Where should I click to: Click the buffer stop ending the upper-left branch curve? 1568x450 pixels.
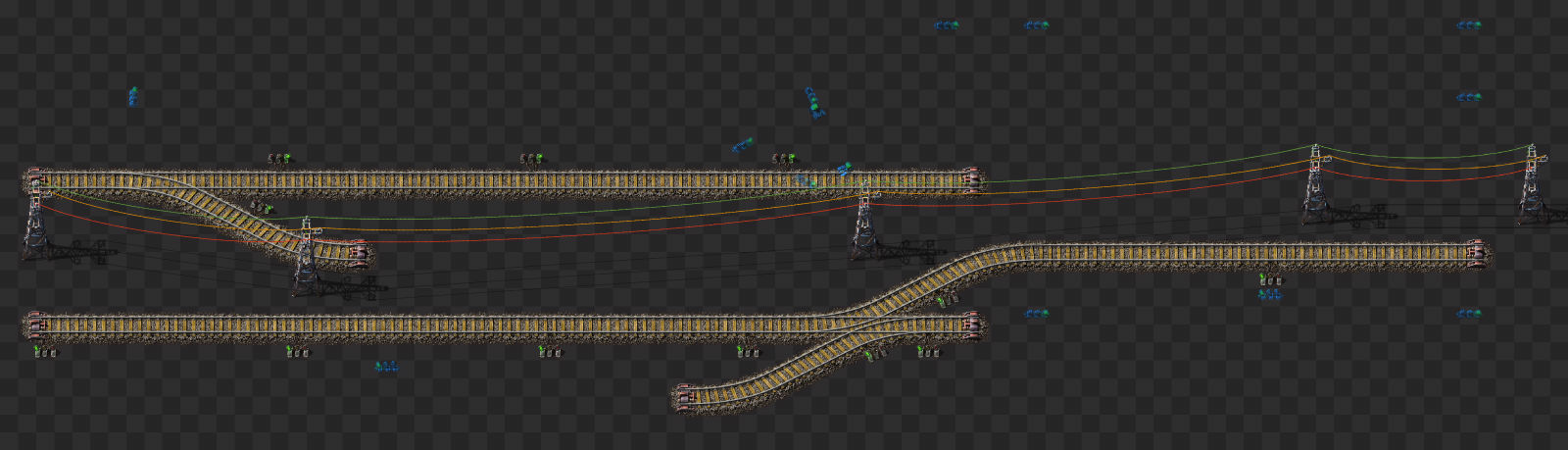tap(358, 253)
